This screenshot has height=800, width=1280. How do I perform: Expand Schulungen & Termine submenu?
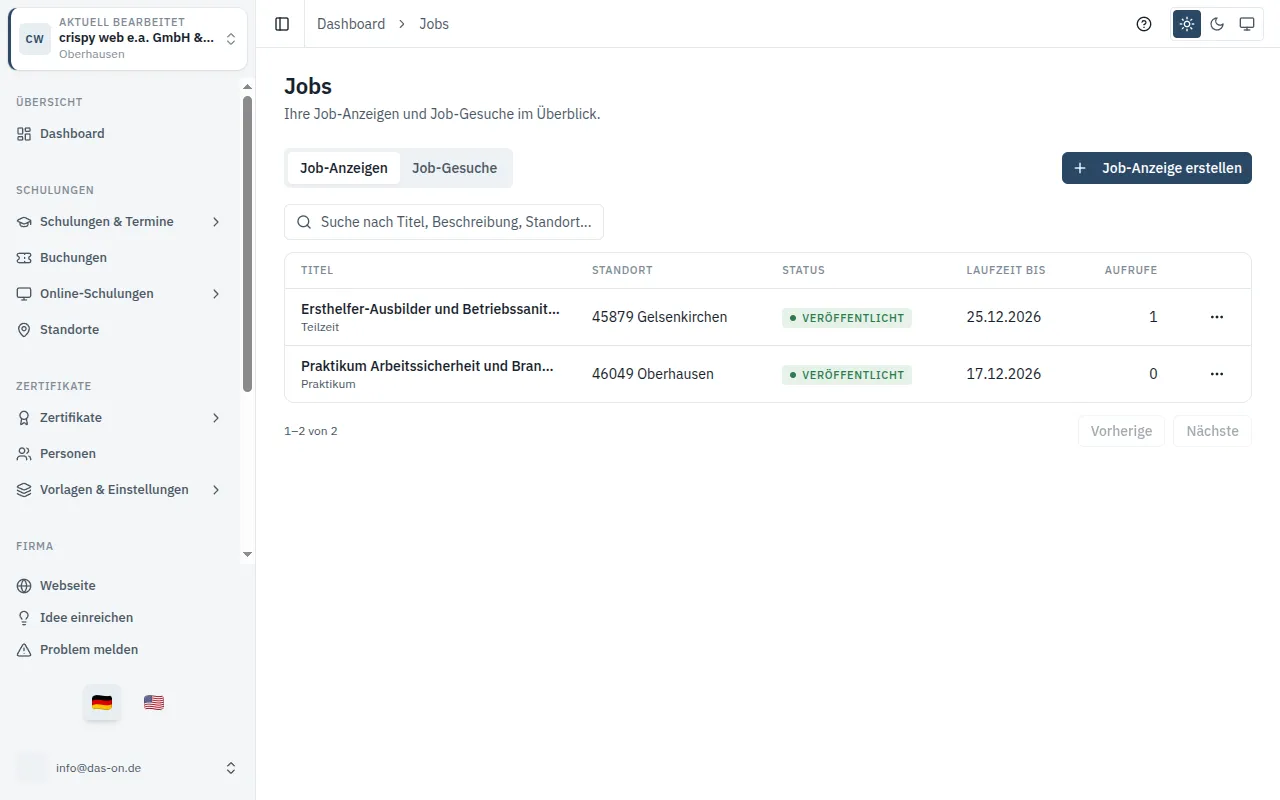pos(120,222)
